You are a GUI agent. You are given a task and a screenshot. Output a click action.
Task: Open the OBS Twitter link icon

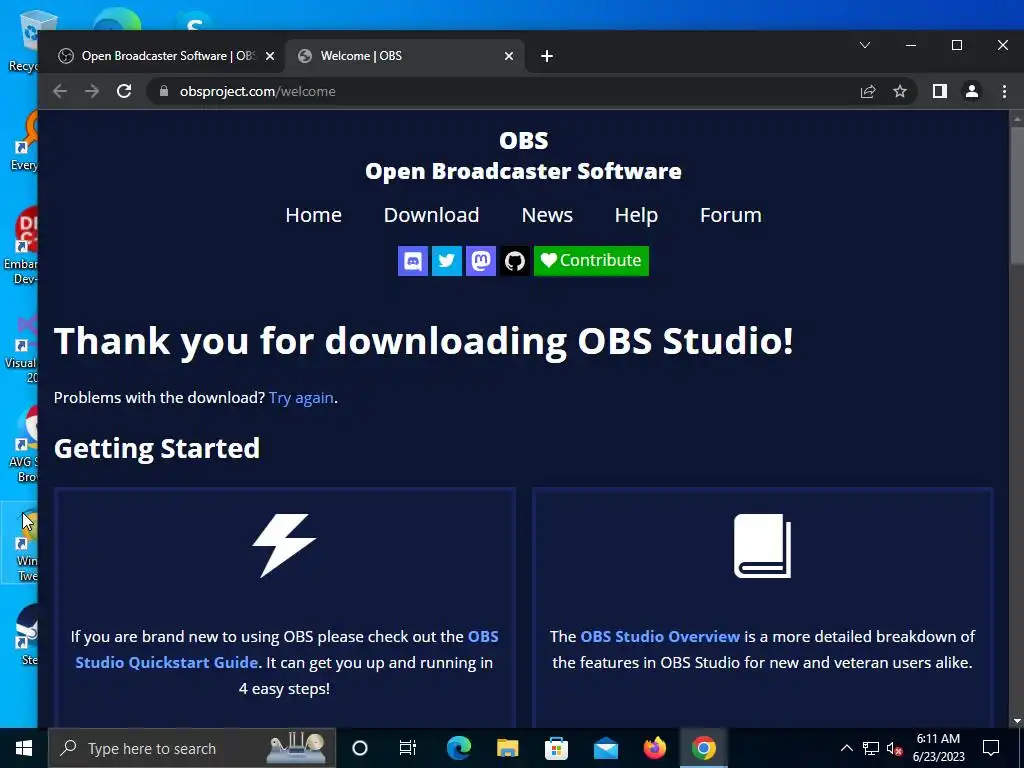point(447,261)
